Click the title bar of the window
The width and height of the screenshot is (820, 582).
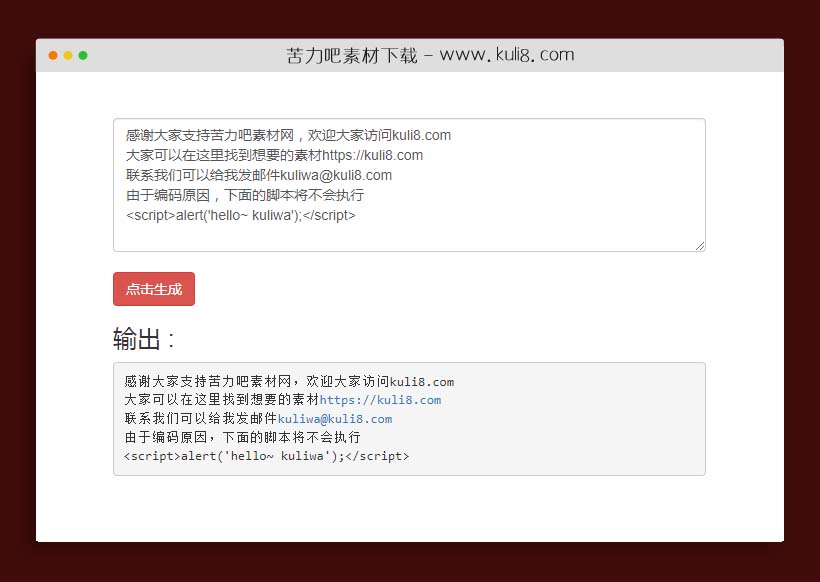coord(650,56)
